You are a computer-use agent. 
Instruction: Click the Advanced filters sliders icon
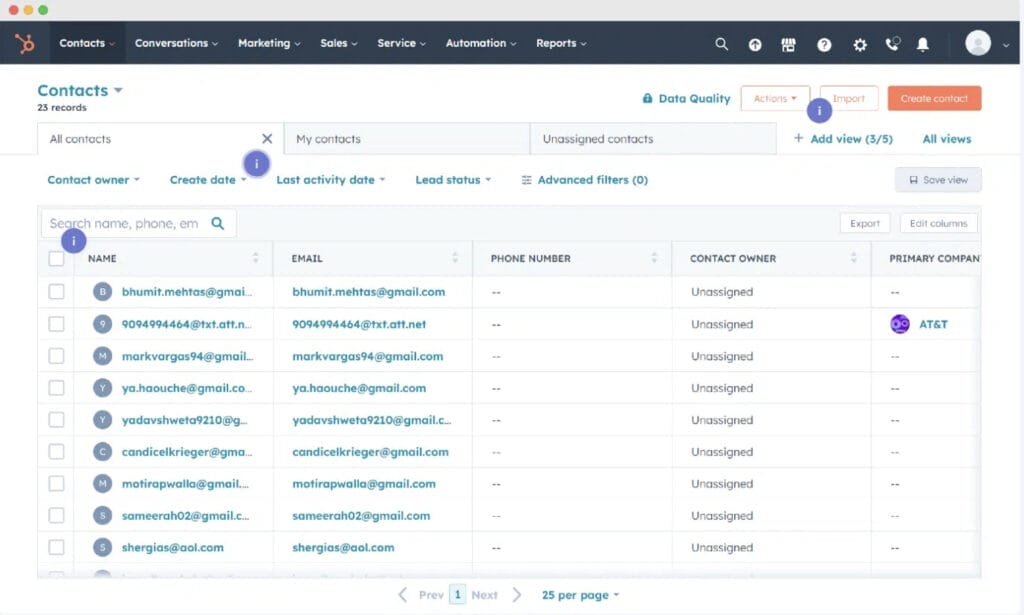point(526,180)
